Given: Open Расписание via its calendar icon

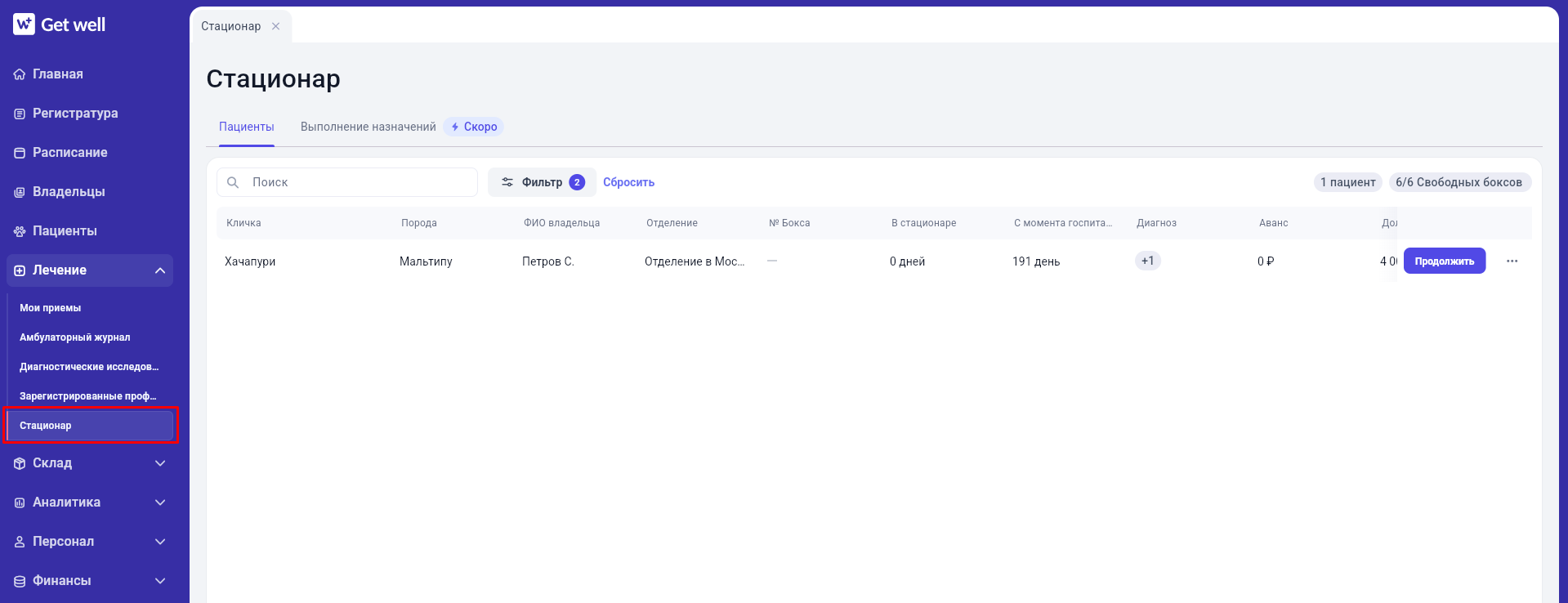Looking at the screenshot, I should pyautogui.click(x=20, y=153).
